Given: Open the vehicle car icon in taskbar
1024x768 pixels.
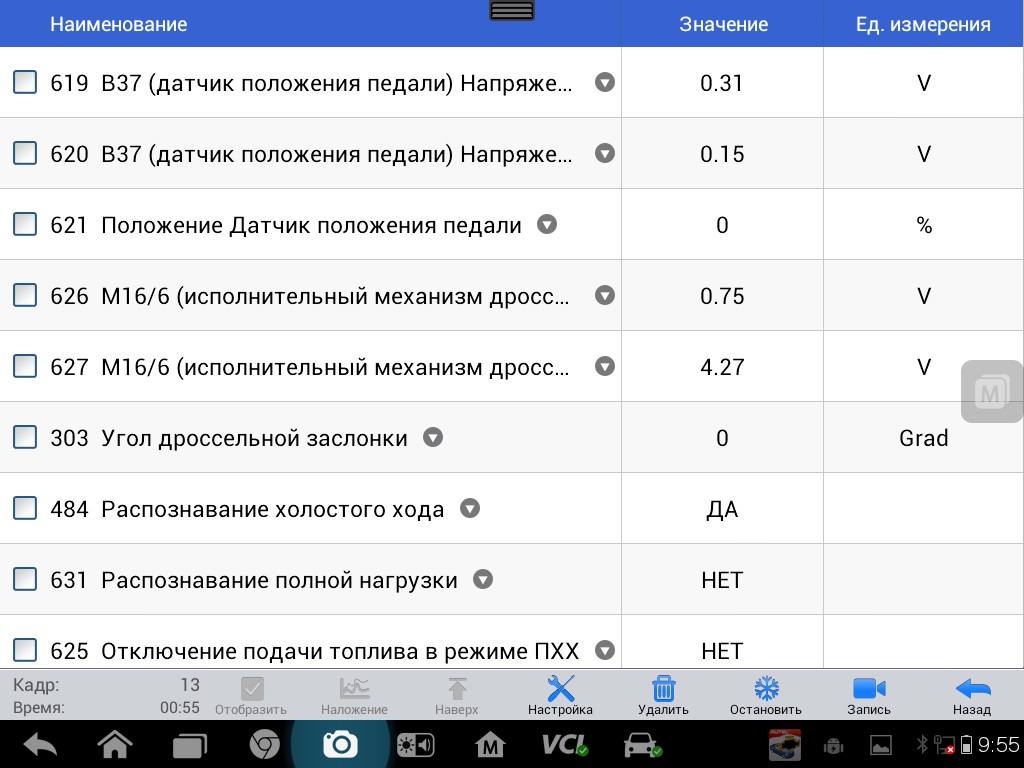Looking at the screenshot, I should (x=641, y=744).
